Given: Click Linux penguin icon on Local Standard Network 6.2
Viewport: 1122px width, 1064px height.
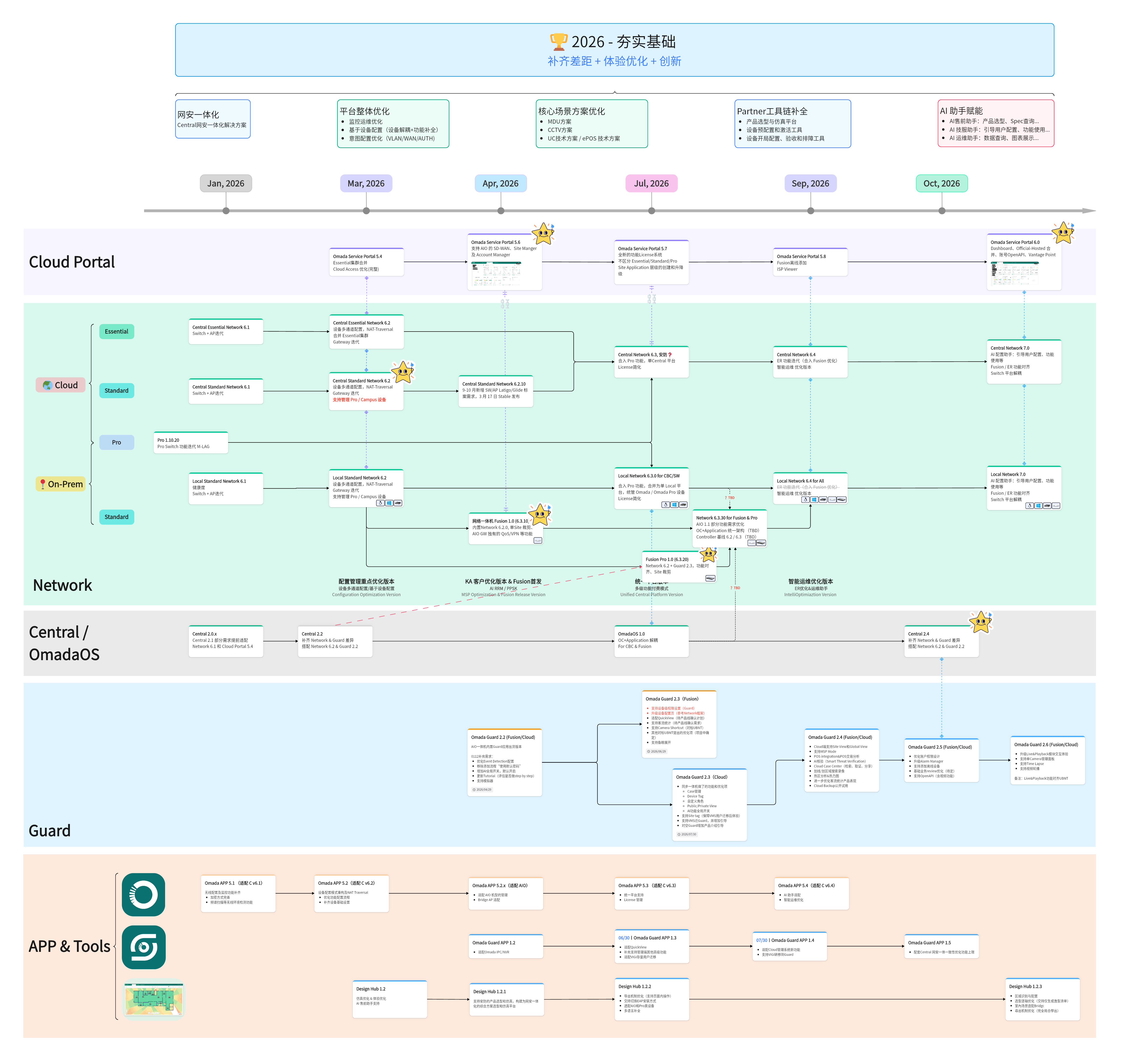Looking at the screenshot, I should click(381, 503).
